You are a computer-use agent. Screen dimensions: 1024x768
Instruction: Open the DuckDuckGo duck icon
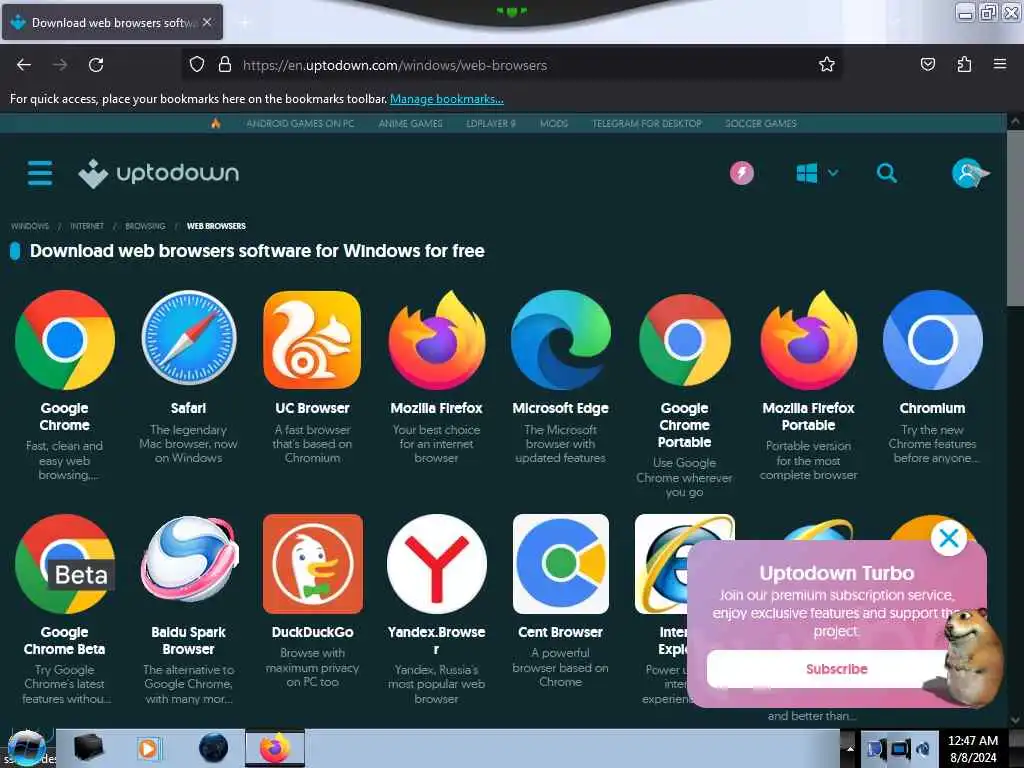(x=312, y=564)
